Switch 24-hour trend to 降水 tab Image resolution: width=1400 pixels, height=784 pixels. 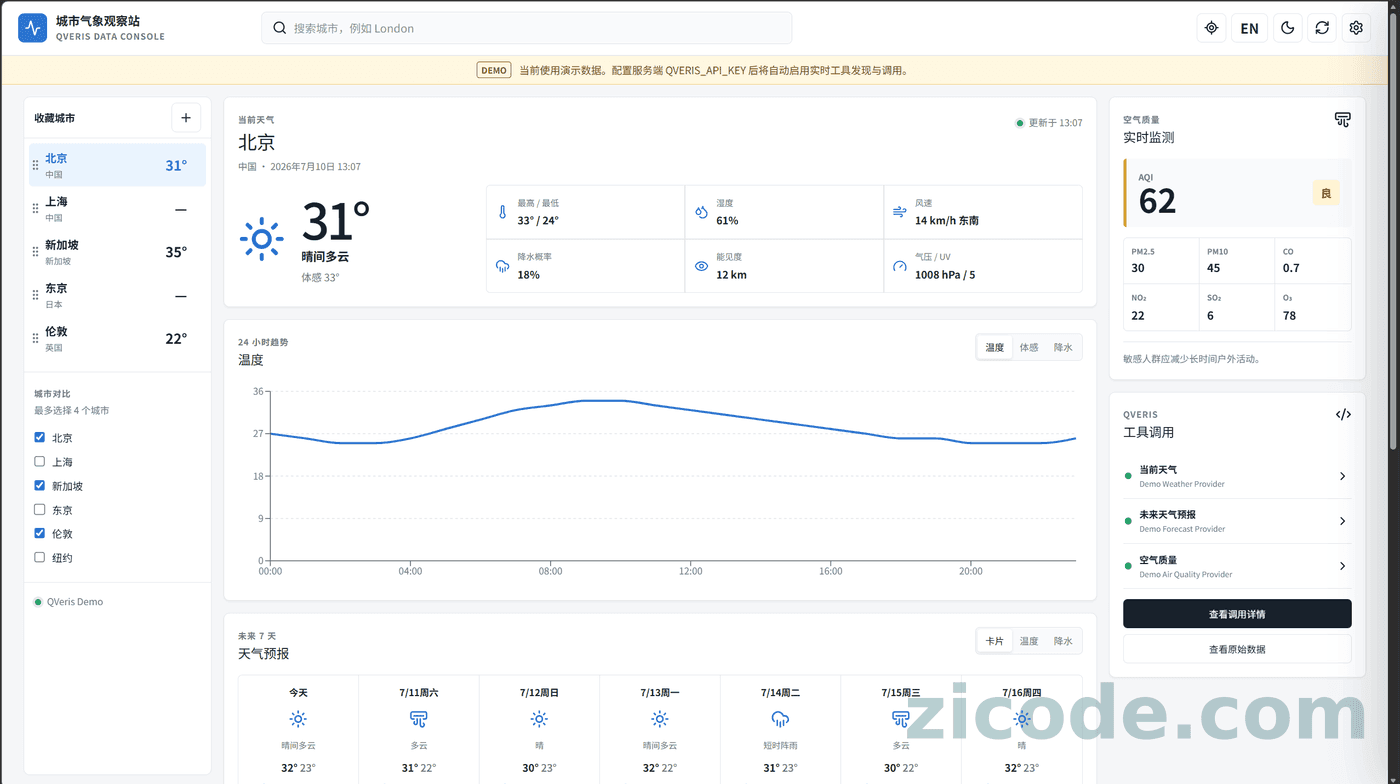click(1063, 347)
